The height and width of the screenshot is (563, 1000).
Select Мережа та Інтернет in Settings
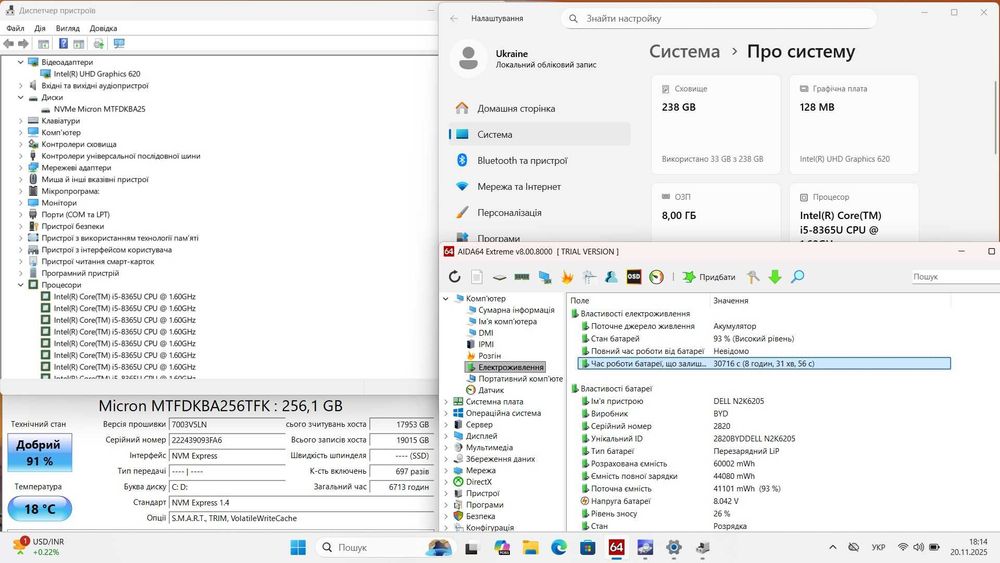point(540,186)
